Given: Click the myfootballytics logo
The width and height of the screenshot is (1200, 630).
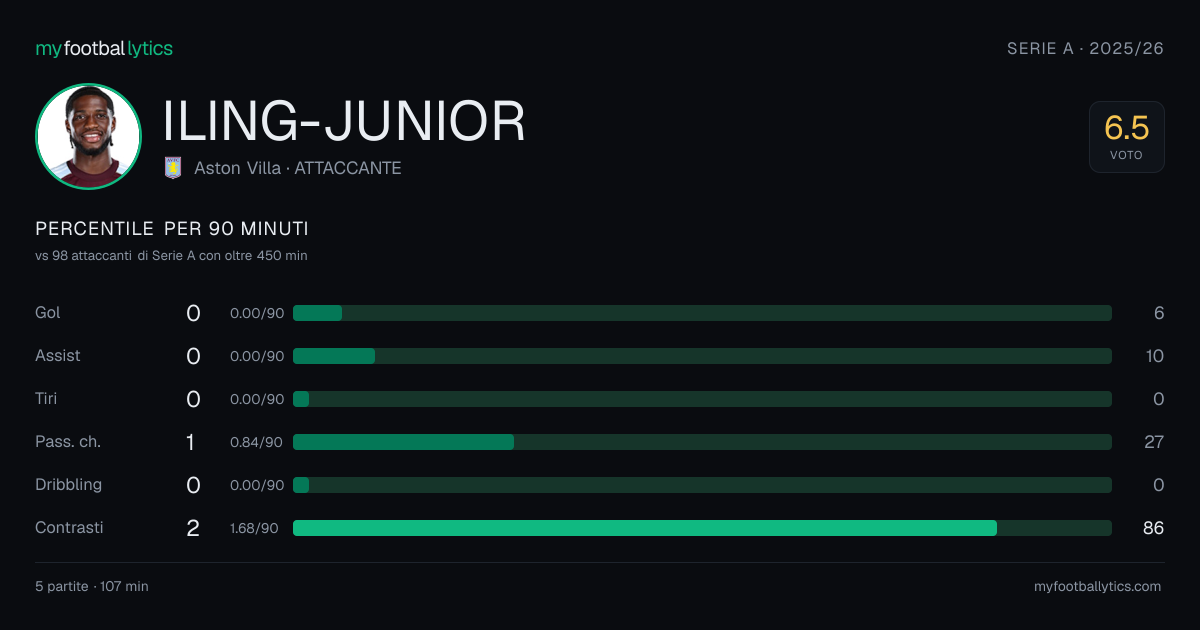Looking at the screenshot, I should 104,48.
